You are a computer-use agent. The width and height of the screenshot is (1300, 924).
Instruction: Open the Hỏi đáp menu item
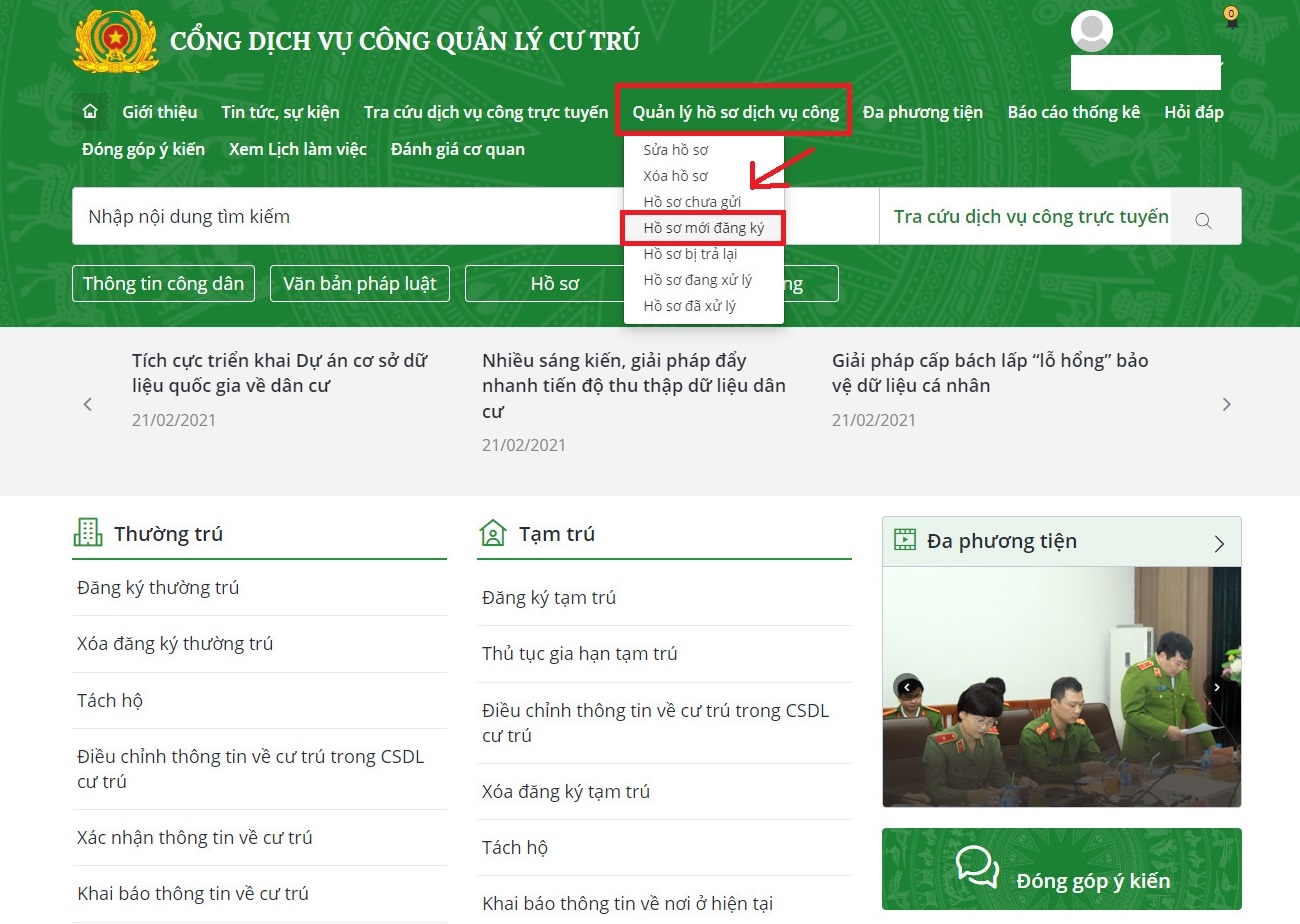1194,111
